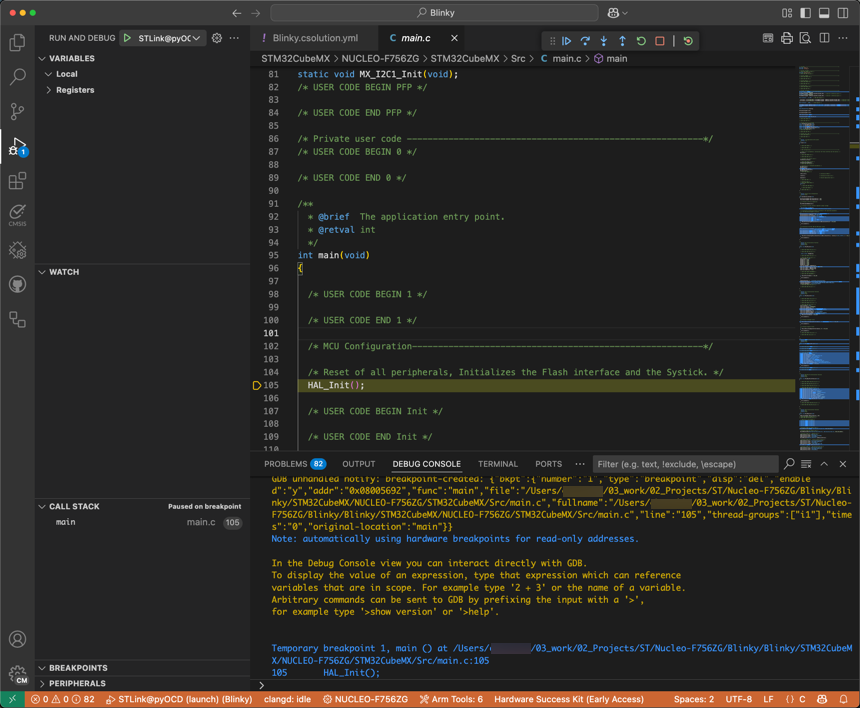Click the remote window icon in status bar

pos(12,699)
